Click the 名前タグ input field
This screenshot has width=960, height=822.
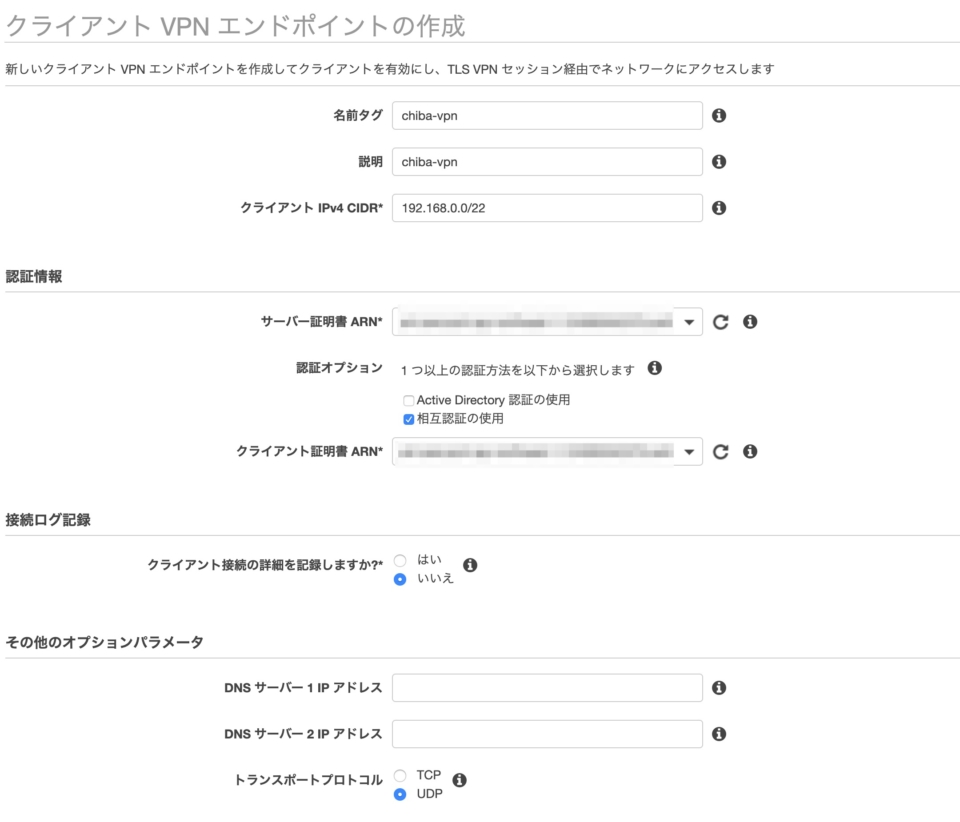tap(547, 115)
